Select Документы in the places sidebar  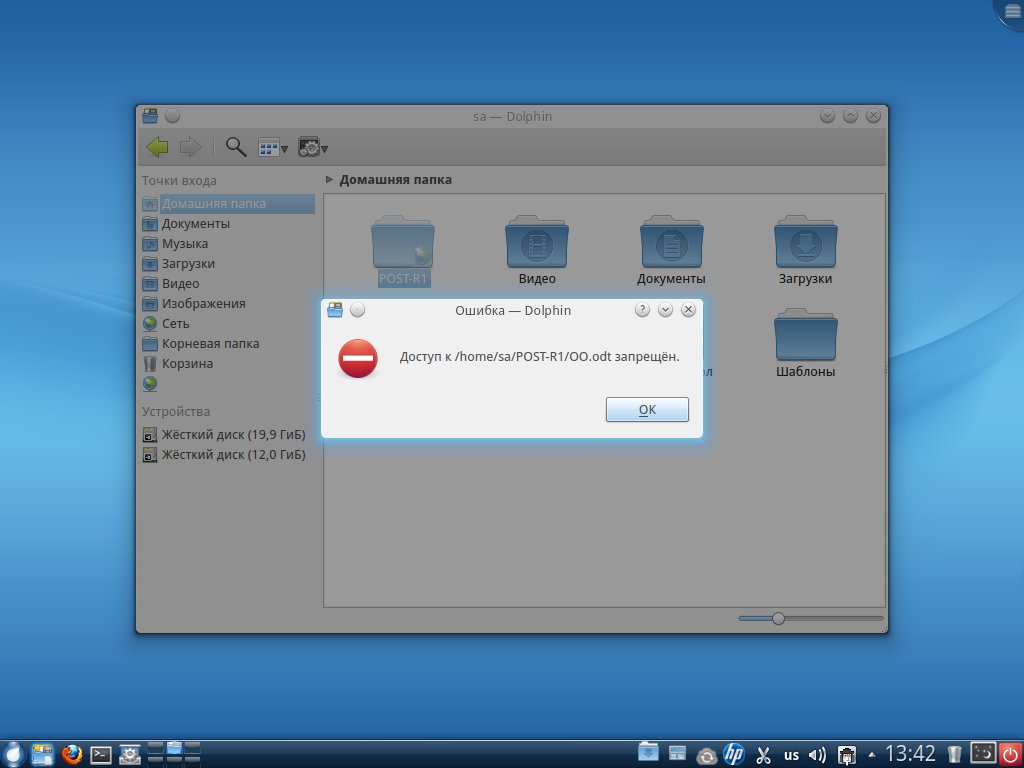pyautogui.click(x=228, y=223)
